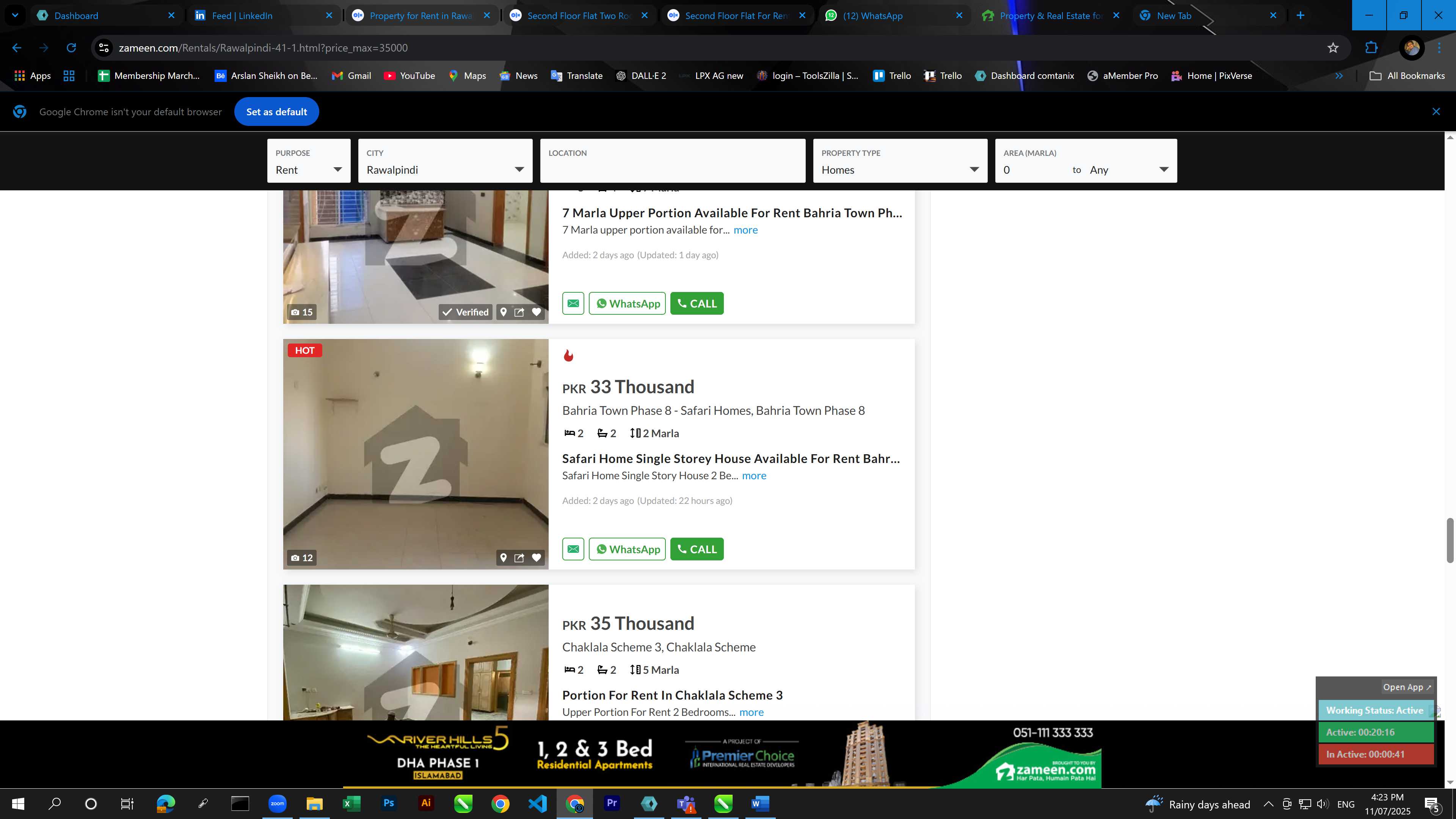The image size is (1456, 819).
Task: Open the Property Type Homes dropdown
Action: click(901, 161)
